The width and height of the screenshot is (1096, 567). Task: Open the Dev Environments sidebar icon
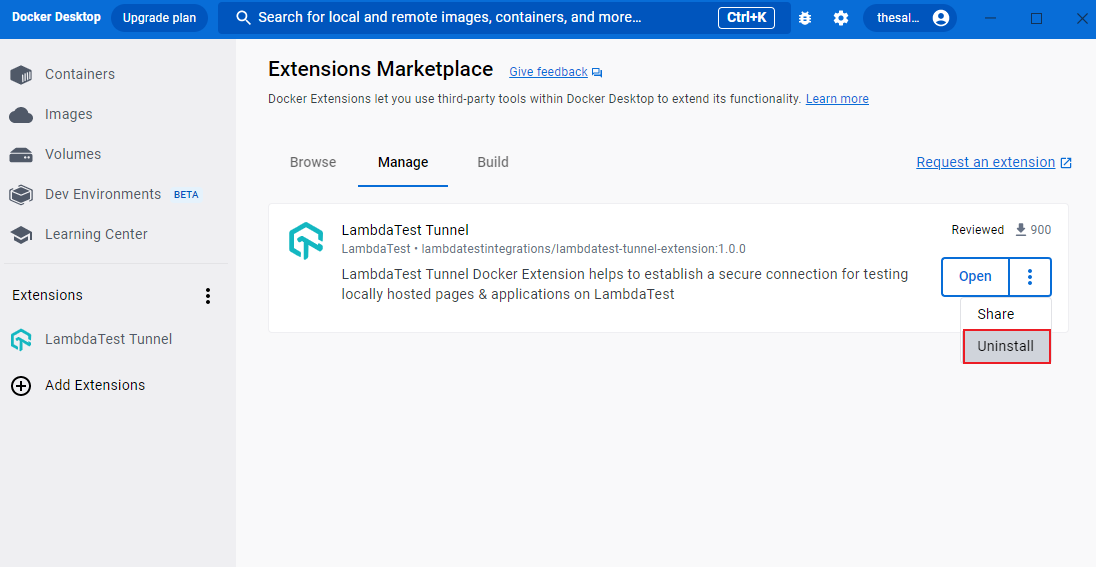(x=21, y=195)
